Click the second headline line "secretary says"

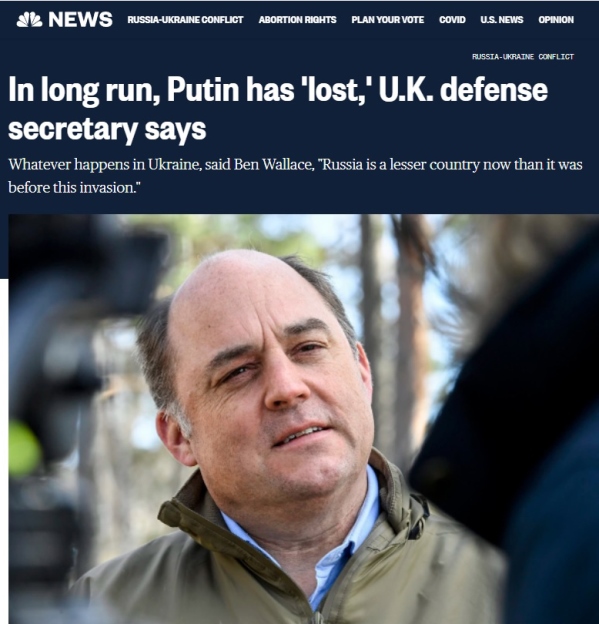click(x=107, y=129)
